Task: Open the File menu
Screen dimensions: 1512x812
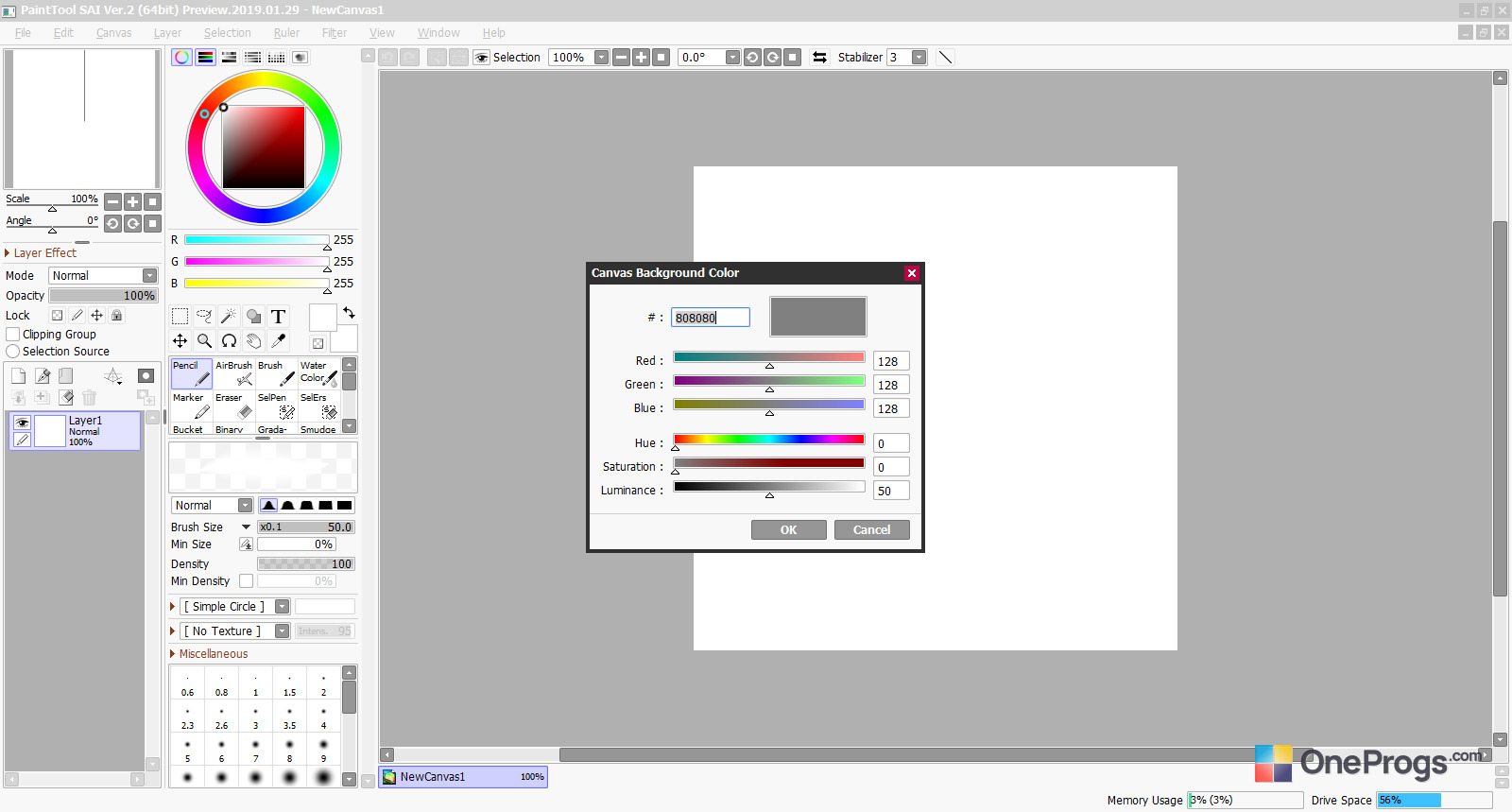Action: pyautogui.click(x=23, y=33)
